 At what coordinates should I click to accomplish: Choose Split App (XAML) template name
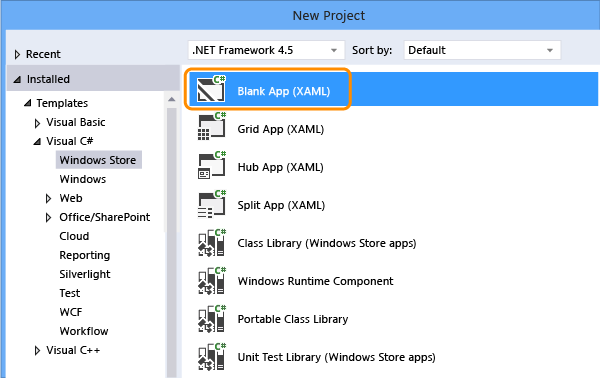281,205
